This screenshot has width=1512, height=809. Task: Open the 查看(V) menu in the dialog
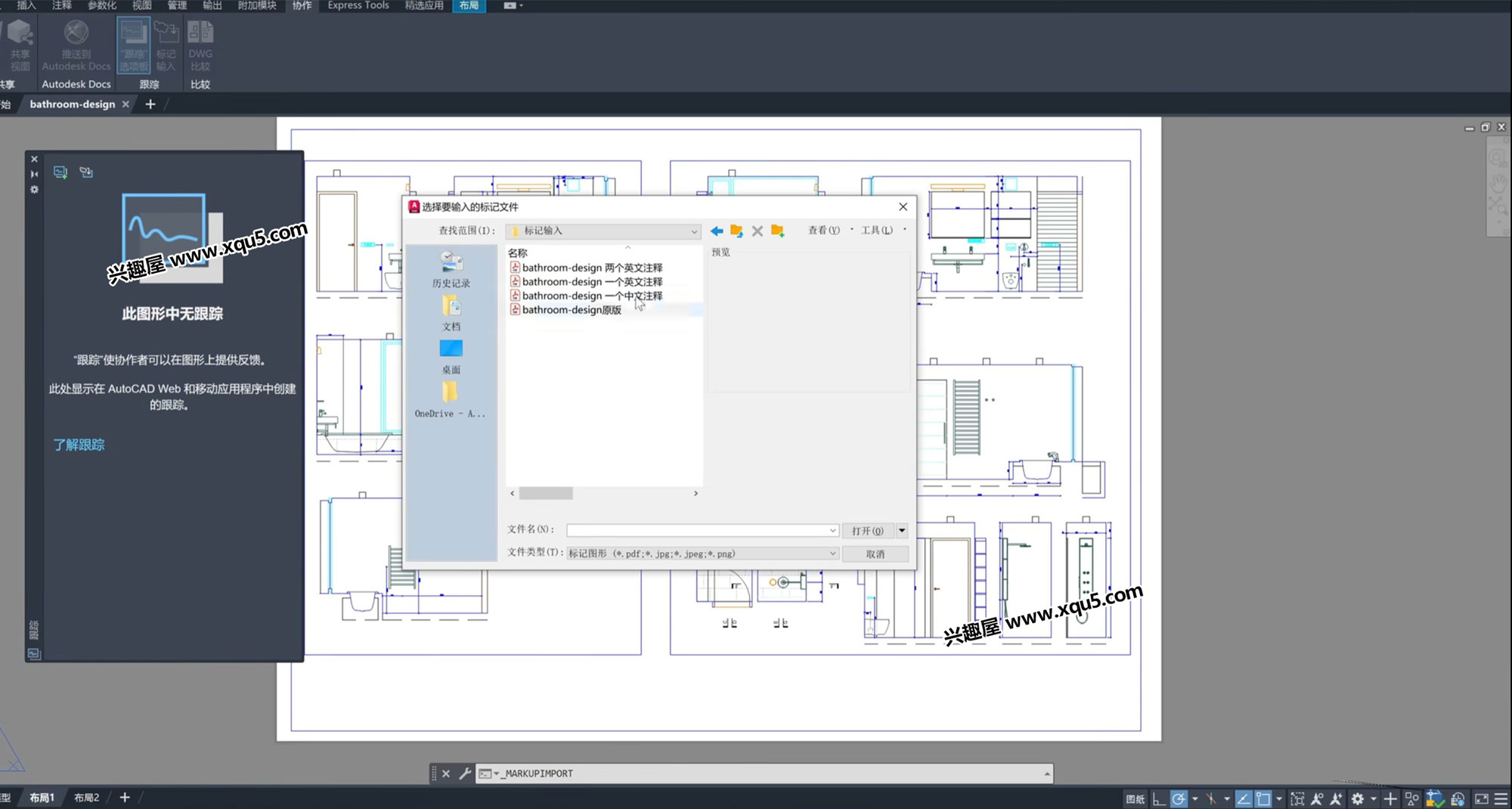(x=824, y=231)
